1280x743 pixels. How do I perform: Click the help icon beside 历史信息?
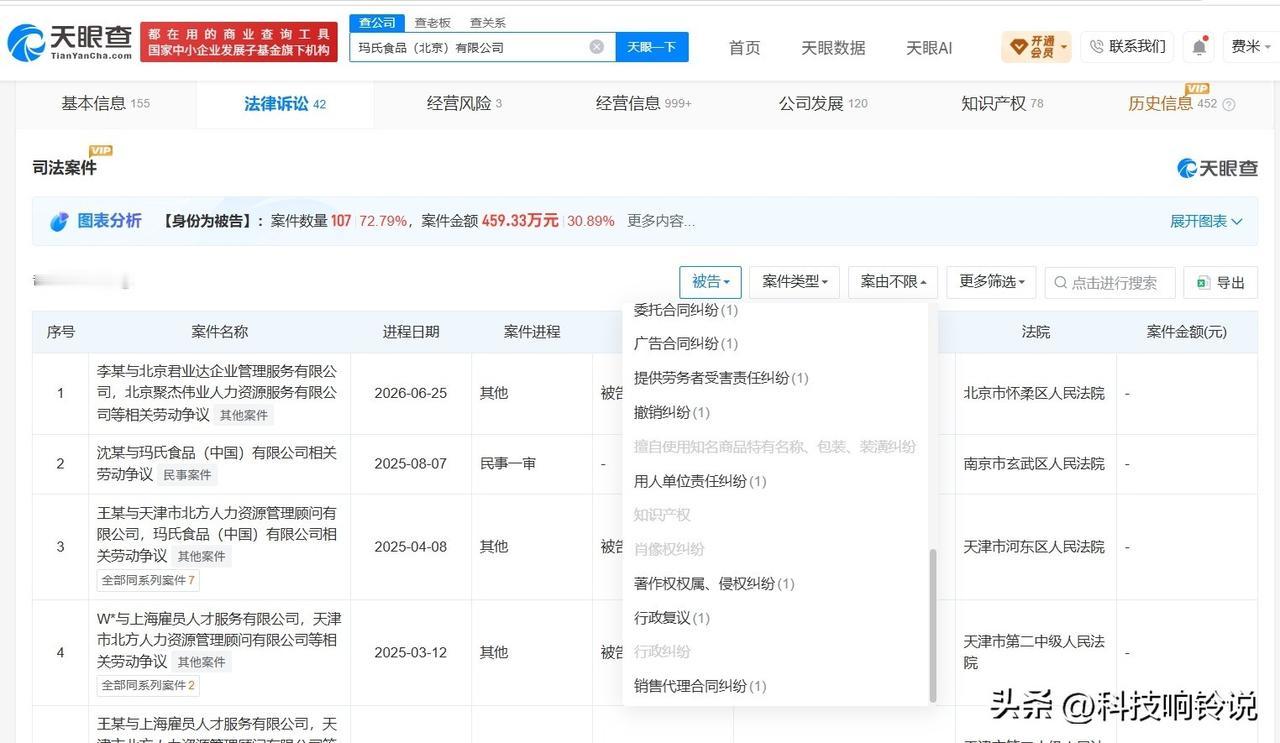point(1229,104)
